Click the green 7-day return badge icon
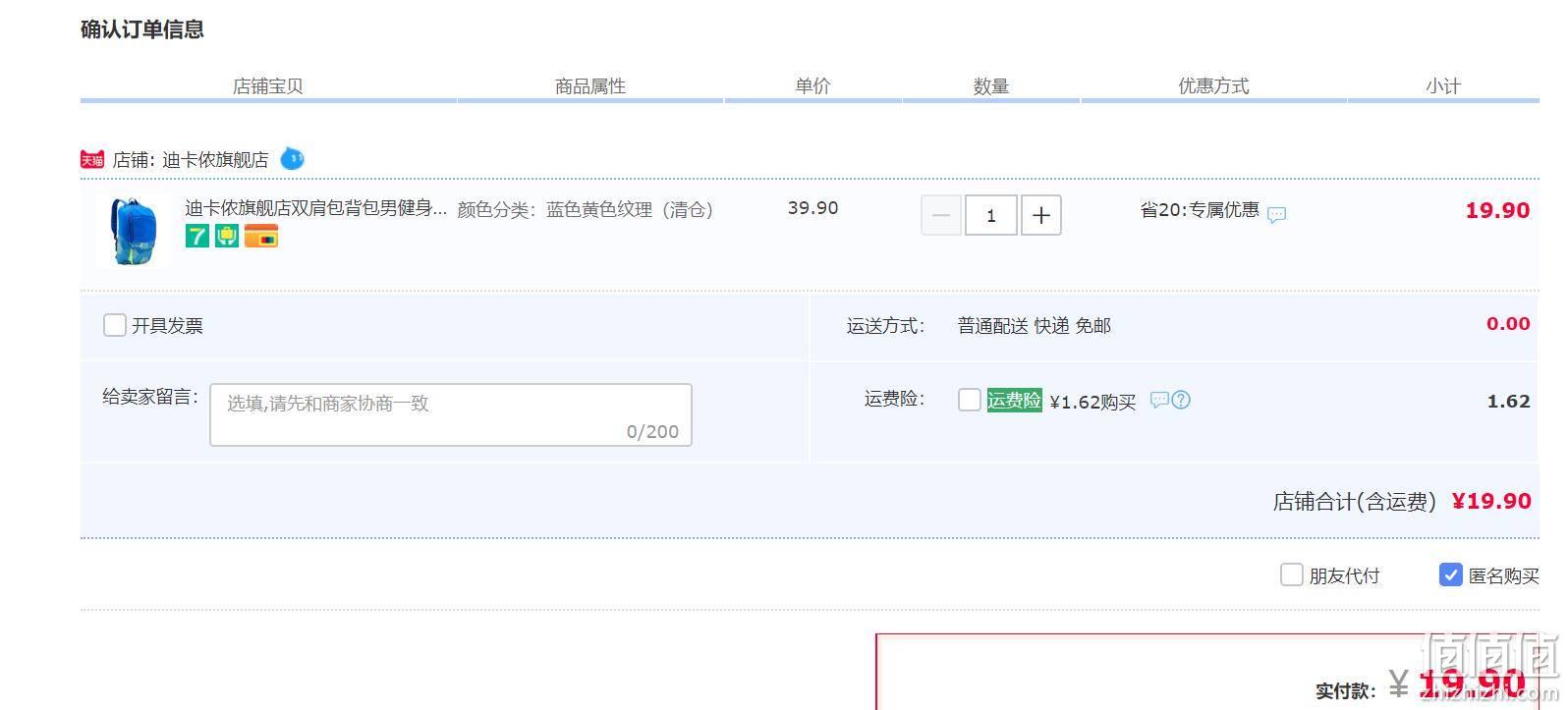 (197, 236)
